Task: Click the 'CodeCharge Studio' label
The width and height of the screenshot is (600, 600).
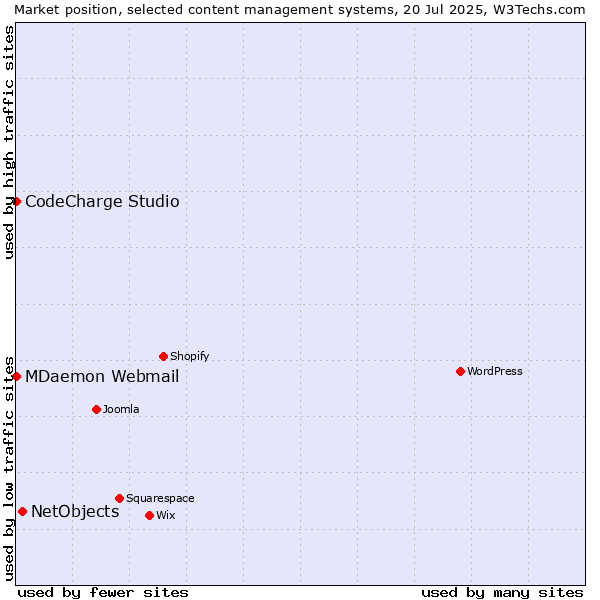Action: [x=102, y=202]
